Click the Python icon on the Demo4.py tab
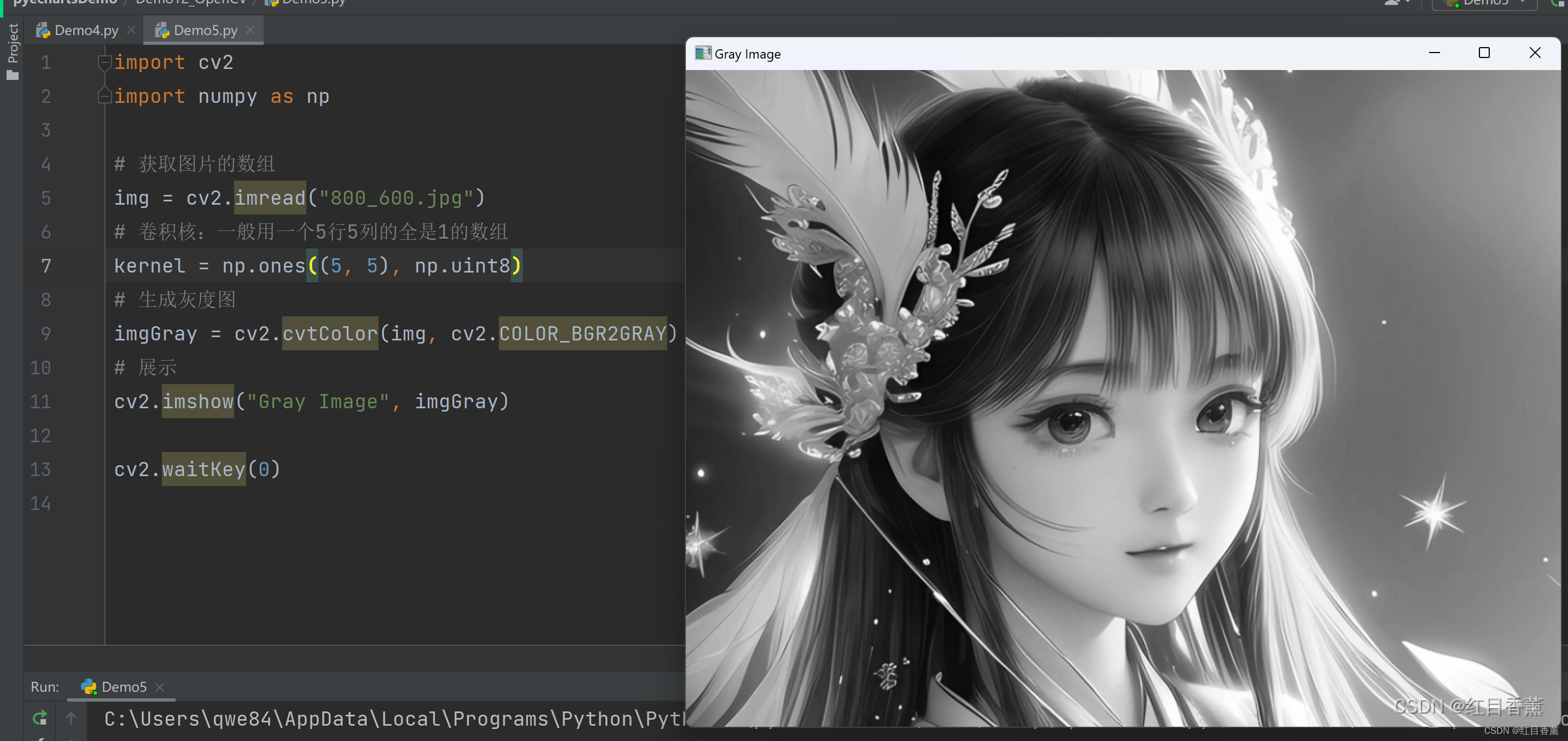Viewport: 1568px width, 741px height. (43, 30)
